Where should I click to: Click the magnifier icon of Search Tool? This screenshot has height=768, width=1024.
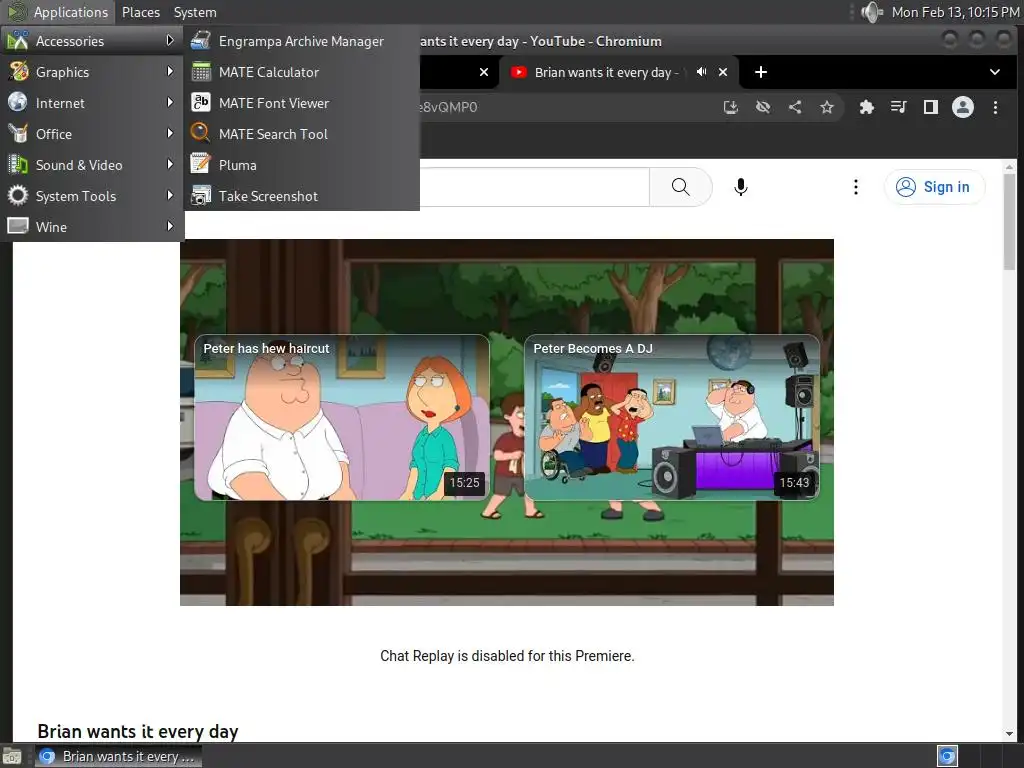click(x=200, y=133)
